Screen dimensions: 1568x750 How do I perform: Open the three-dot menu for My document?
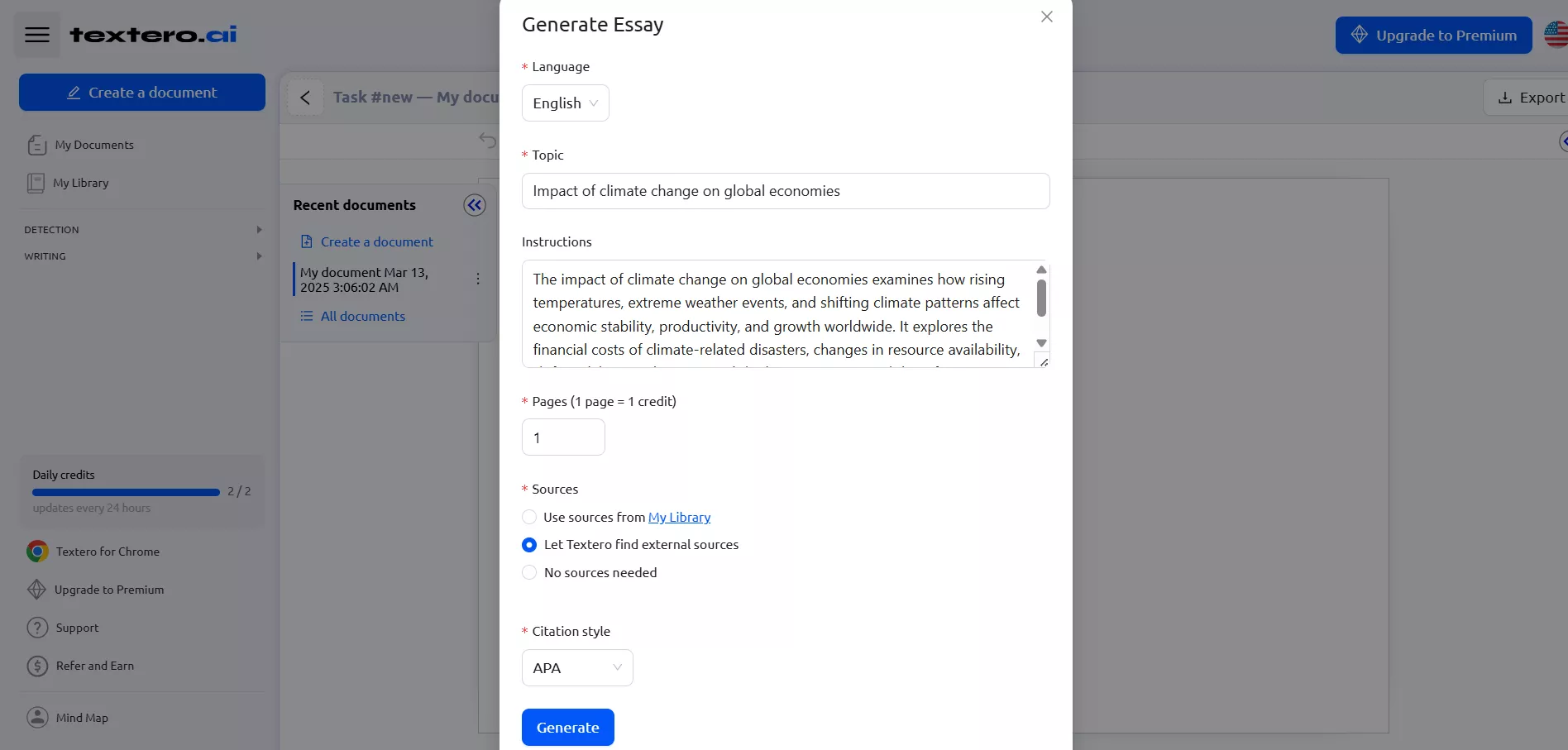point(477,279)
